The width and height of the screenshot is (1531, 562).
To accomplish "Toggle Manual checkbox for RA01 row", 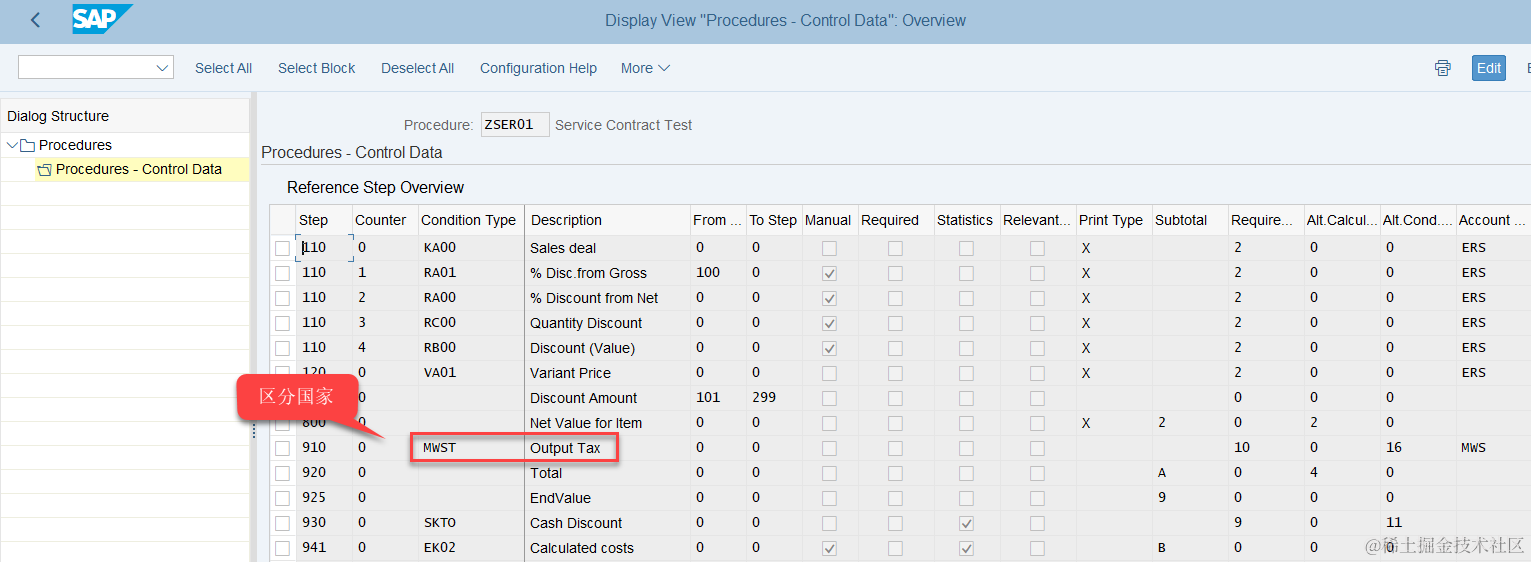I will coord(829,273).
